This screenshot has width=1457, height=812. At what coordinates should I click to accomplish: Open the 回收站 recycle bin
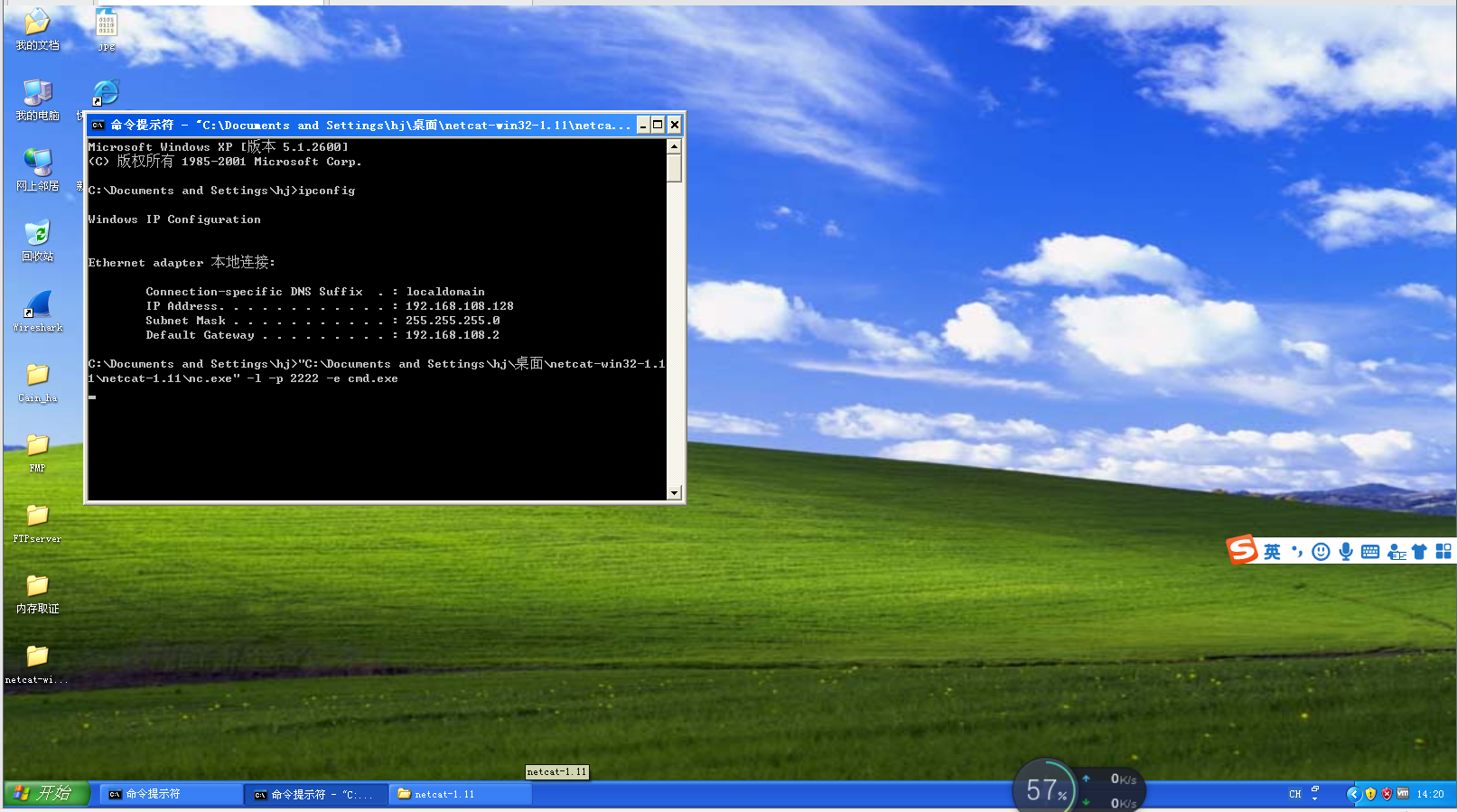point(37,240)
